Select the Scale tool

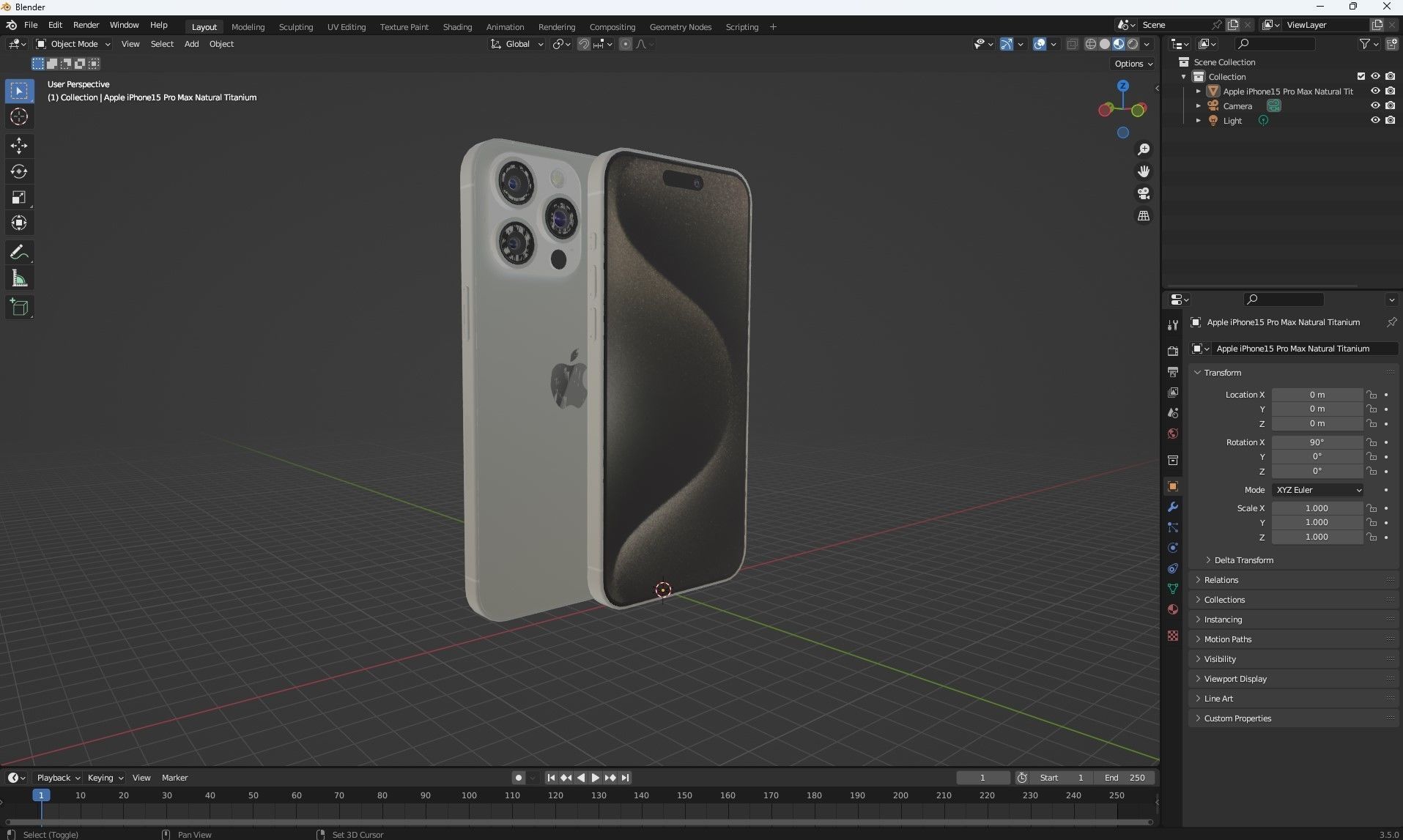[x=19, y=197]
